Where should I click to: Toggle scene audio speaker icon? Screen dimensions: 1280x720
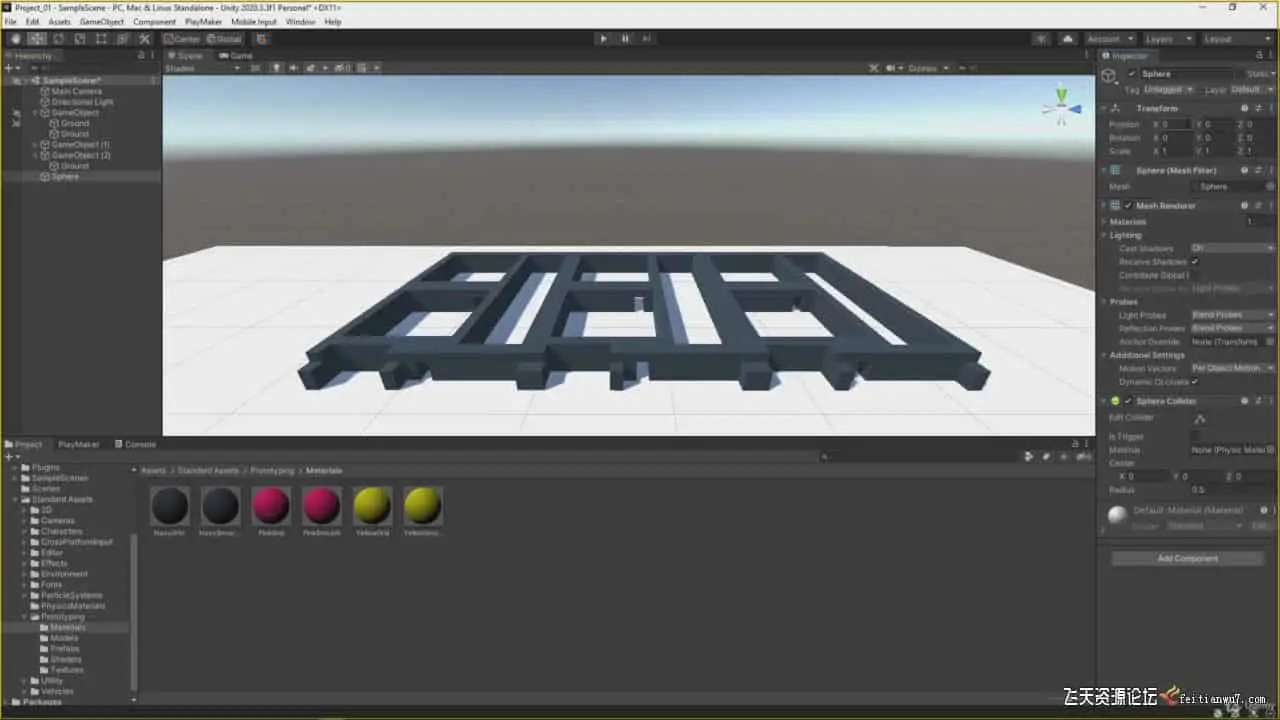(294, 68)
